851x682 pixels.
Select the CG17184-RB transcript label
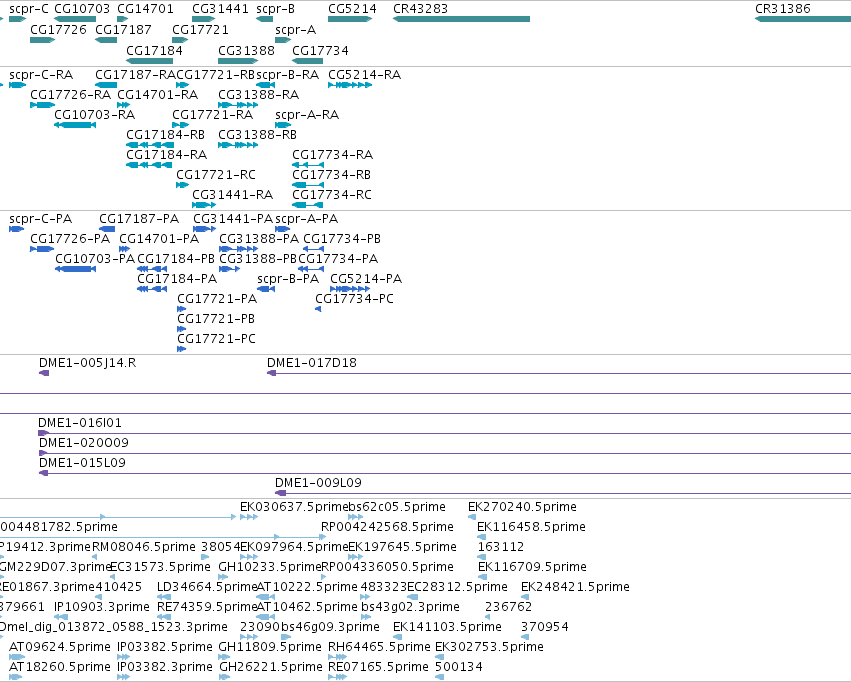(166, 135)
